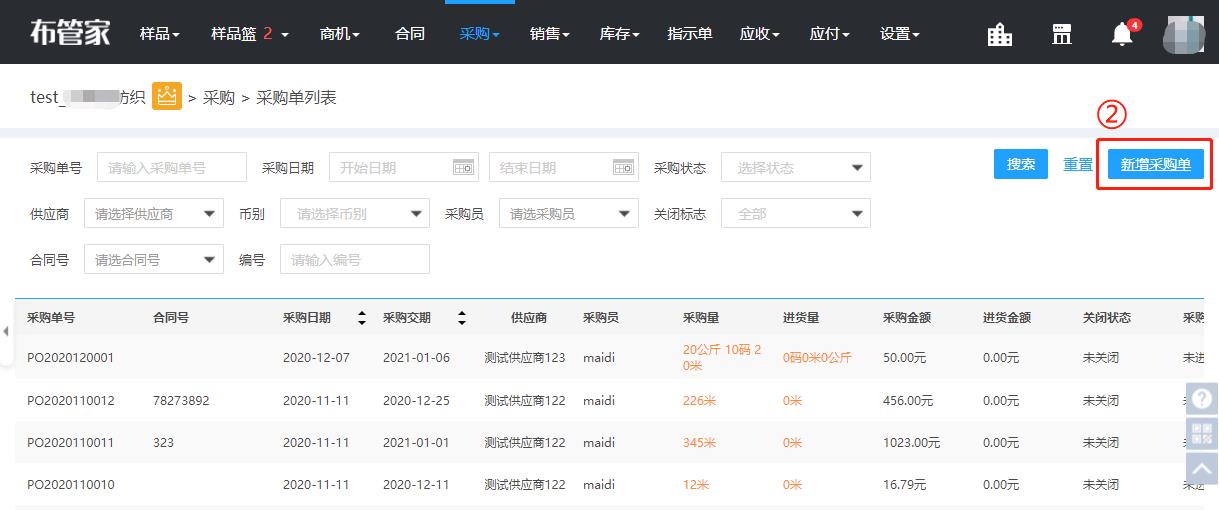The height and width of the screenshot is (510, 1219).
Task: Click the notification bell icon
Action: tap(1122, 34)
